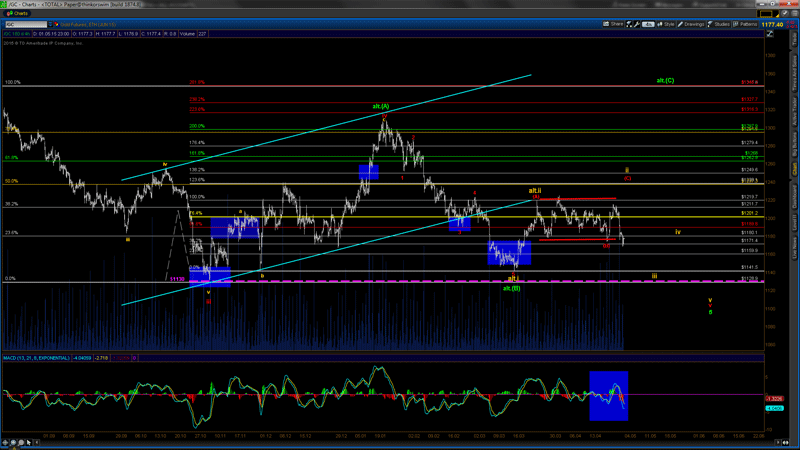Open chart settings wrench icon
Image resolution: width=800 pixels, height=450 pixels.
(x=637, y=22)
